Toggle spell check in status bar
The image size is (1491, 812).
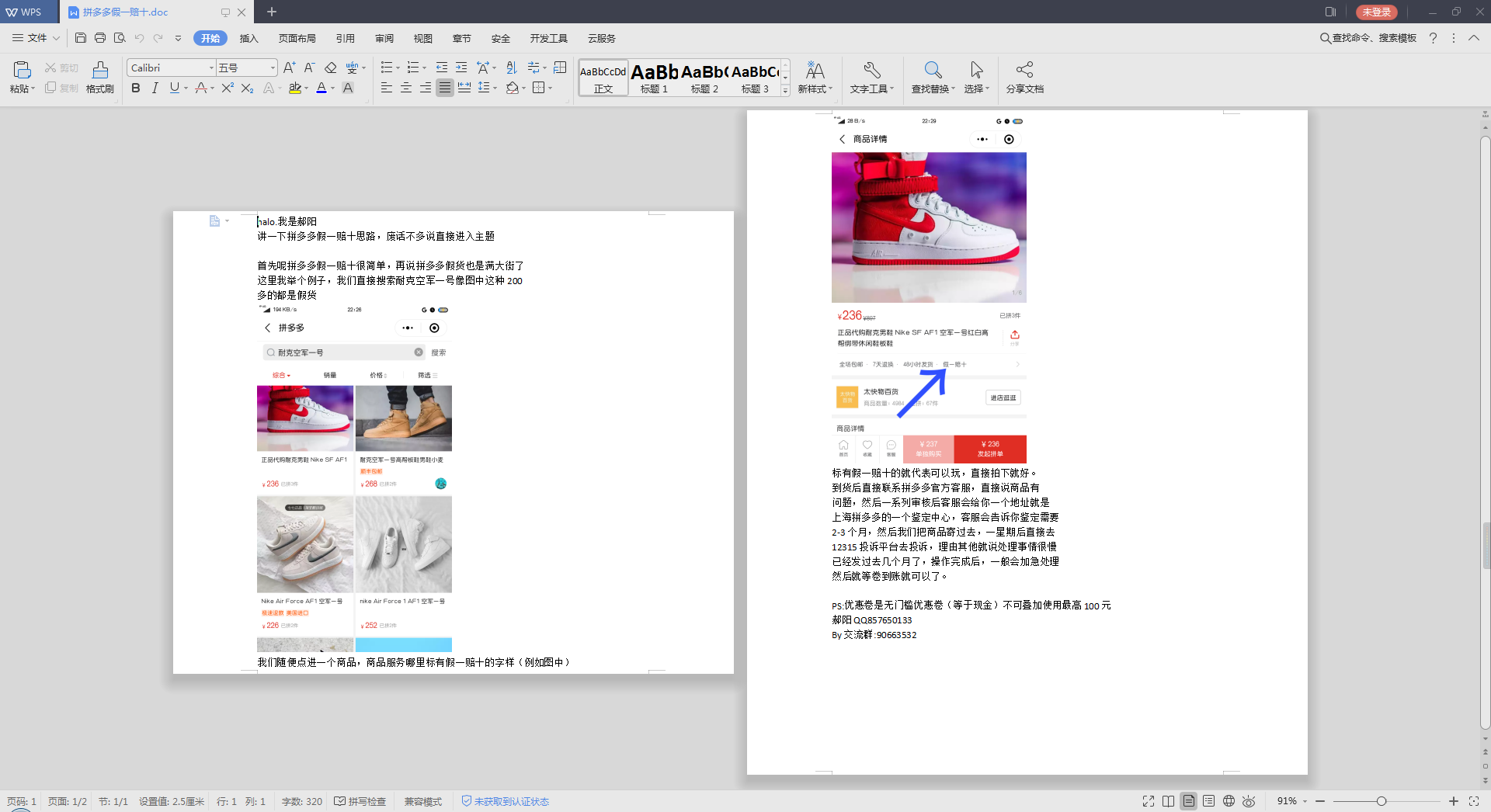(x=360, y=801)
